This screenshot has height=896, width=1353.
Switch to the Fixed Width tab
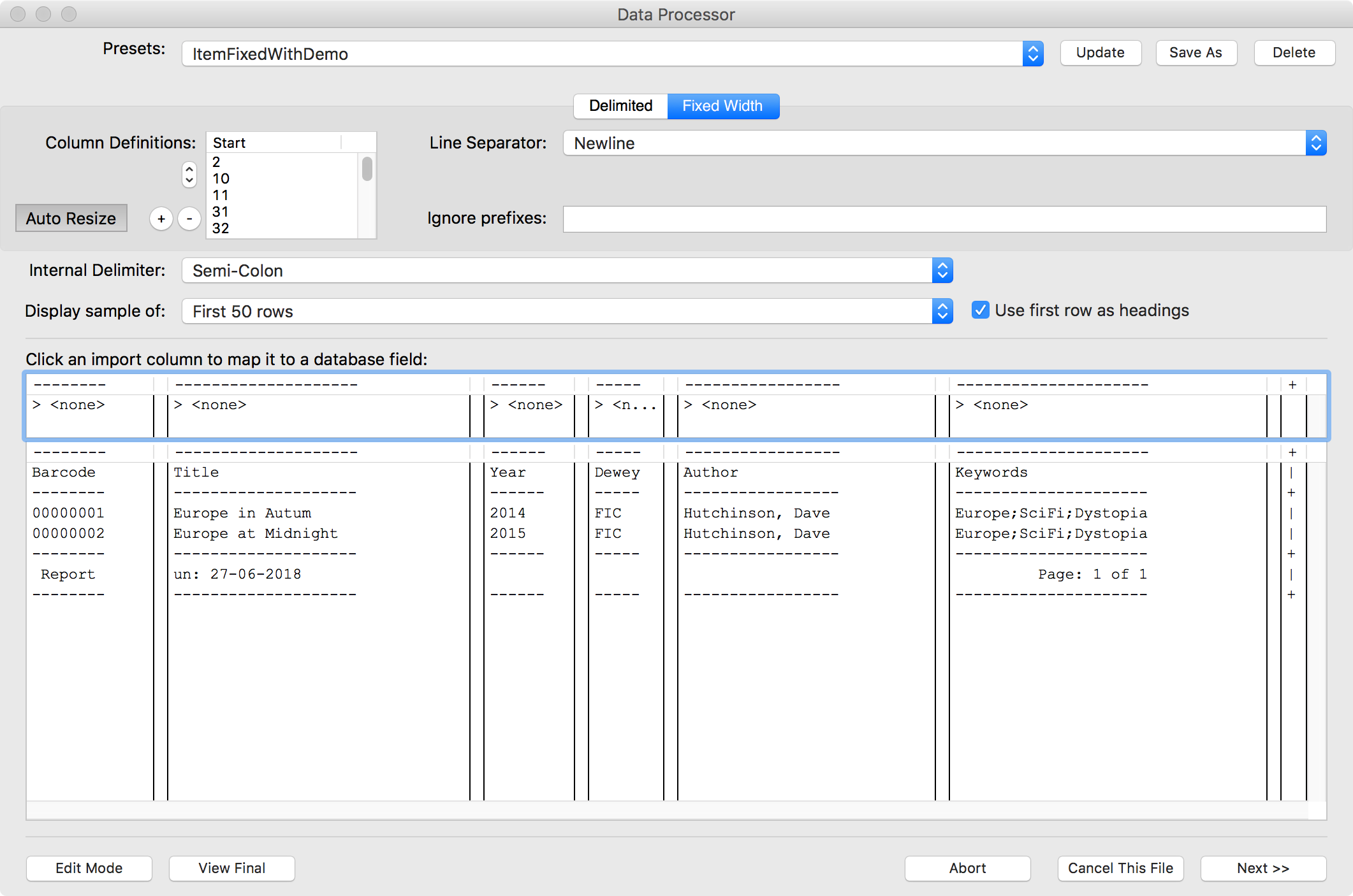click(x=723, y=106)
